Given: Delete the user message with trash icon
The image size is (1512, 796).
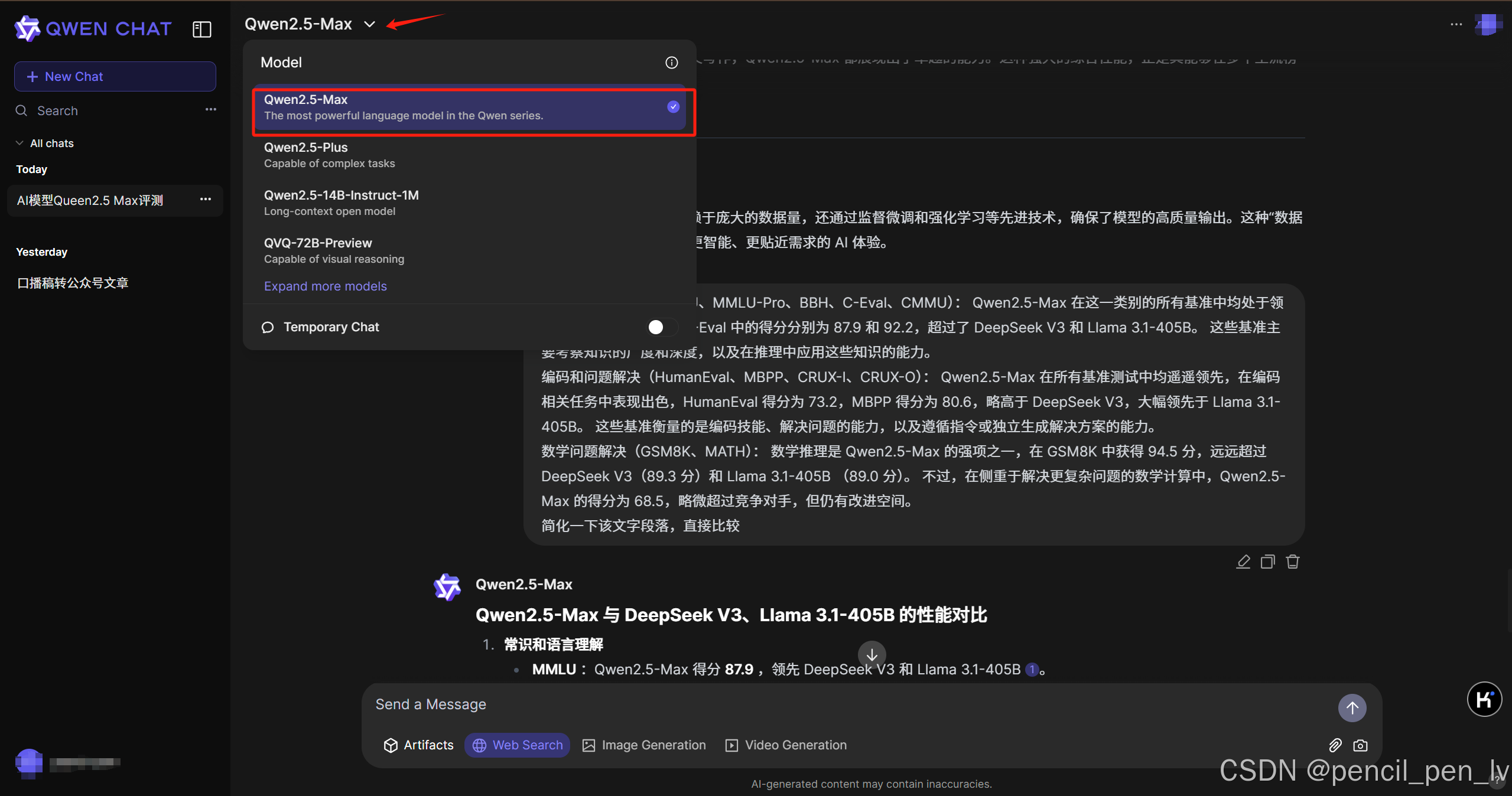Looking at the screenshot, I should pyautogui.click(x=1292, y=562).
